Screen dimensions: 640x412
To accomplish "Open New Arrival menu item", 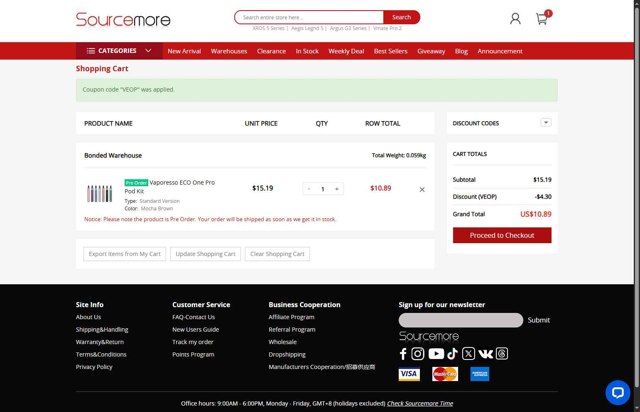I will pyautogui.click(x=184, y=51).
